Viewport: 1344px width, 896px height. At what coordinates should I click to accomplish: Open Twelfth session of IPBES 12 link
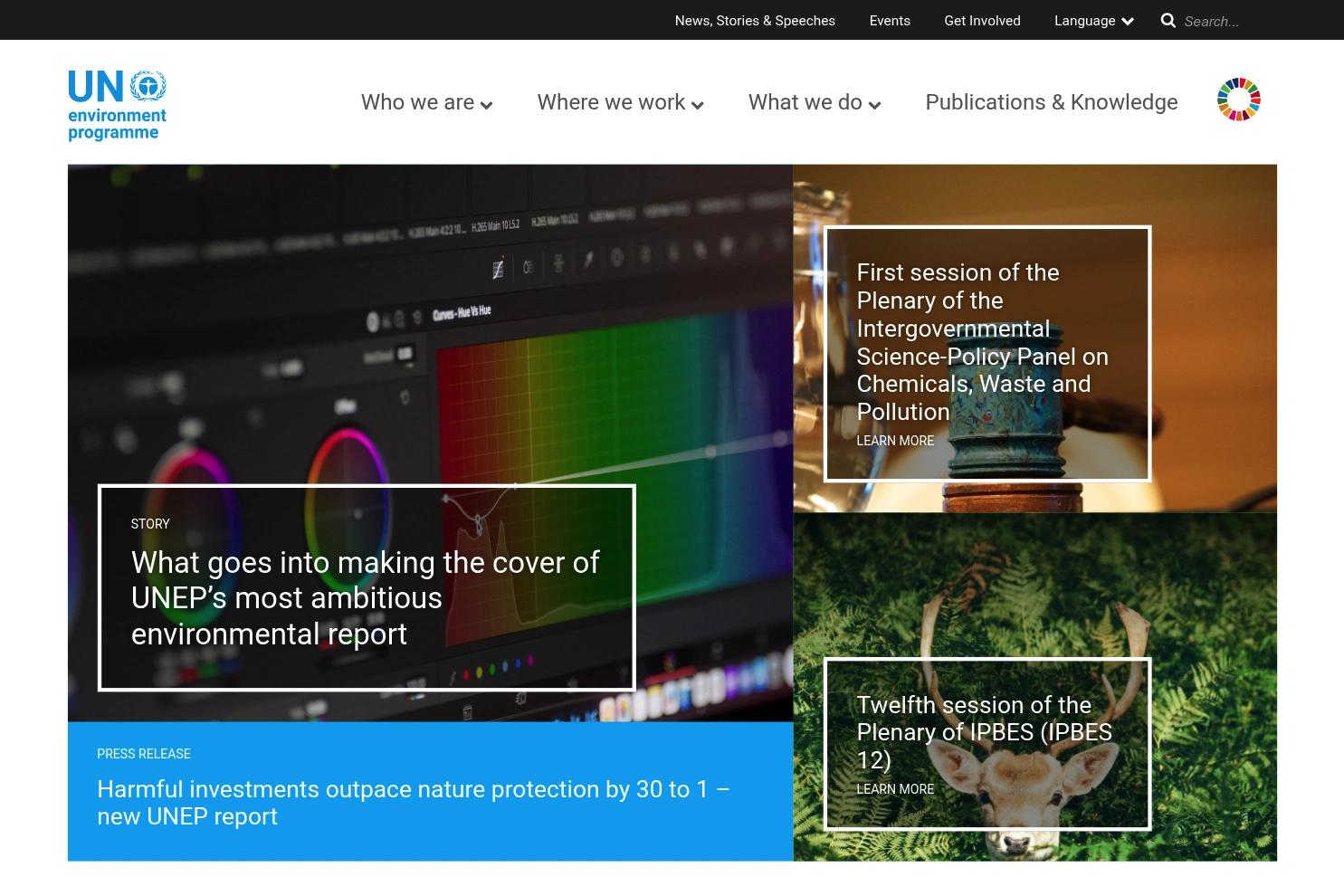click(985, 732)
